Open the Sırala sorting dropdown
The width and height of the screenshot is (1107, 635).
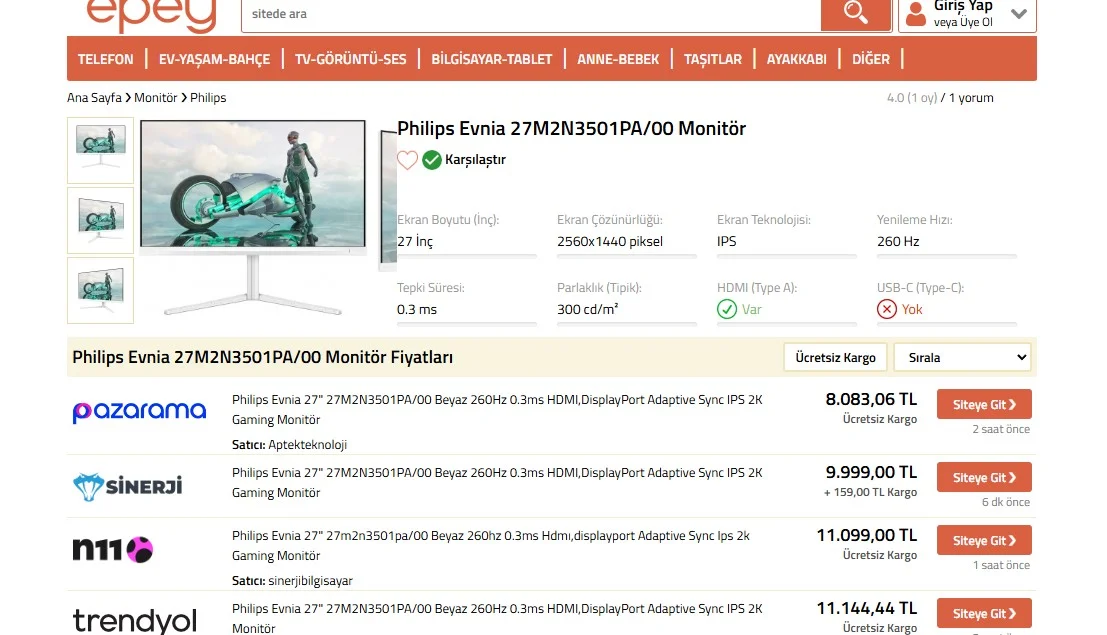pos(962,357)
